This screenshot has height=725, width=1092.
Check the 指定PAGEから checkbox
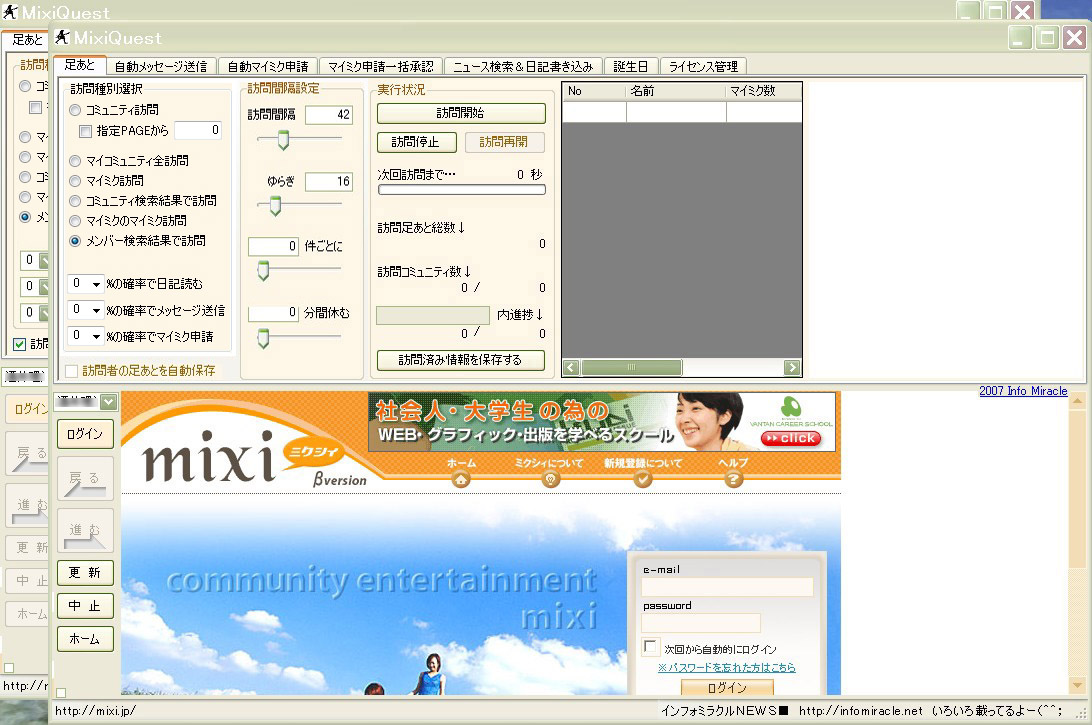click(x=86, y=131)
